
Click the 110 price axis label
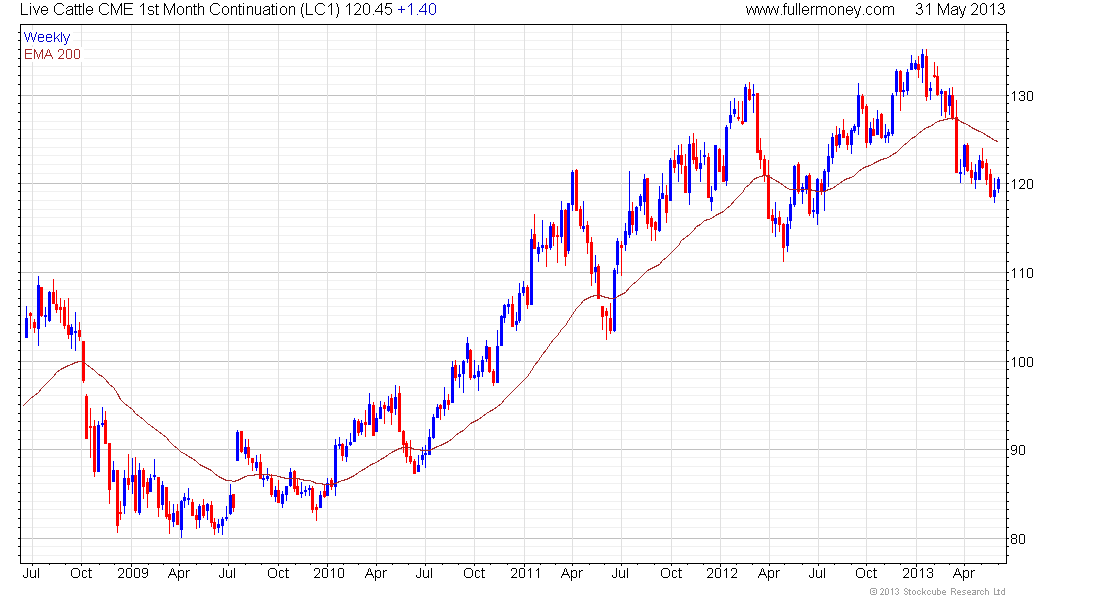pos(1021,273)
